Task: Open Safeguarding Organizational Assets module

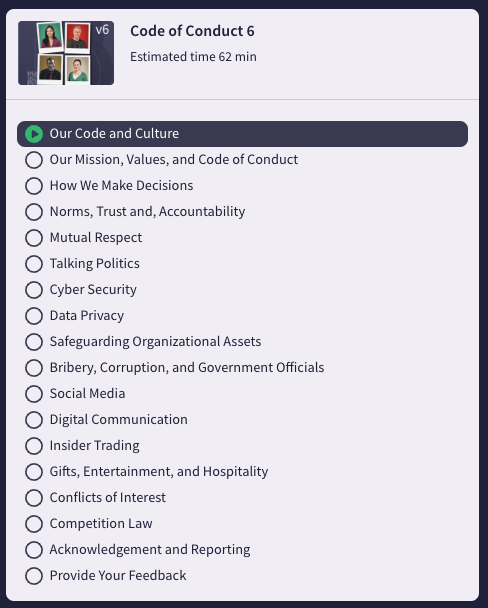Action: coord(242,342)
